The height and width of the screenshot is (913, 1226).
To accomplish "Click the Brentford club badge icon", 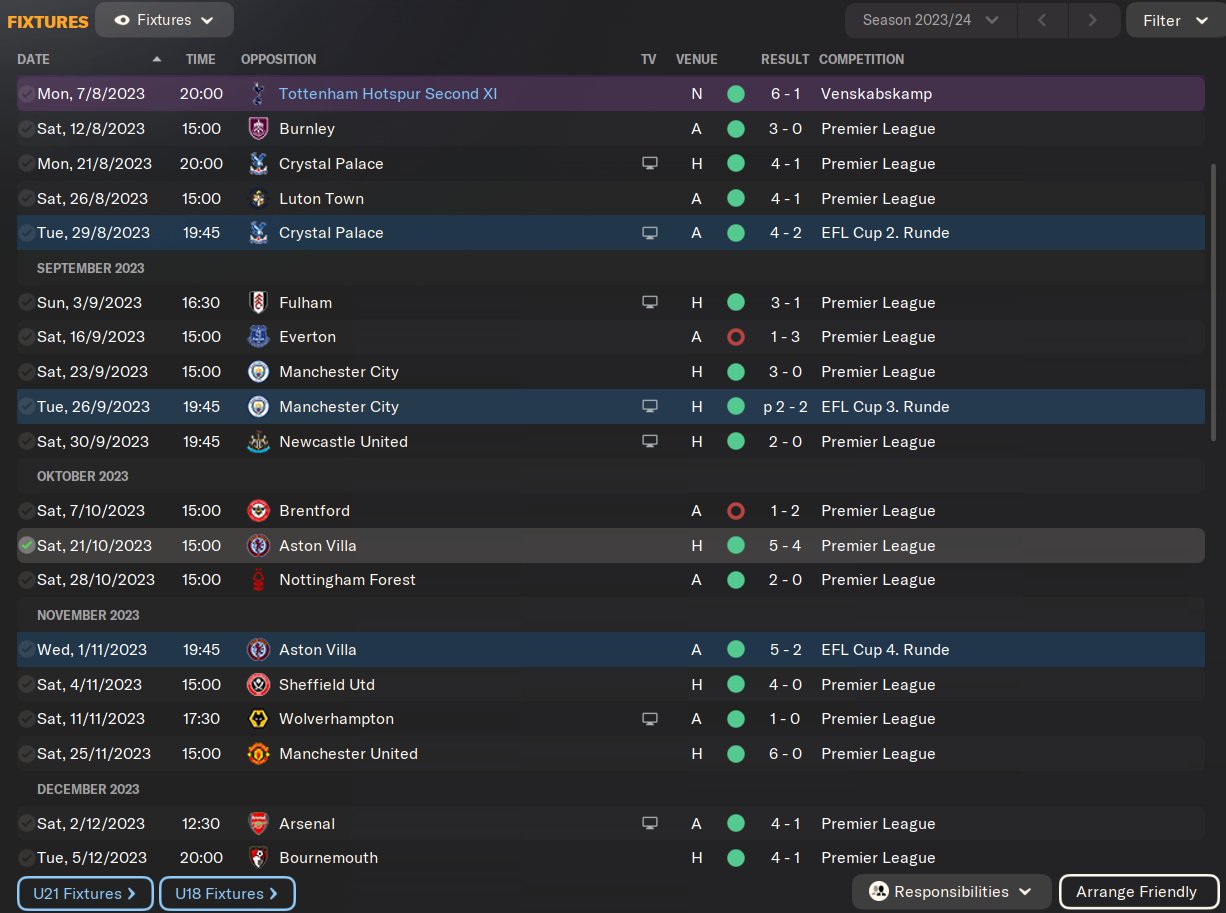I will pyautogui.click(x=258, y=511).
